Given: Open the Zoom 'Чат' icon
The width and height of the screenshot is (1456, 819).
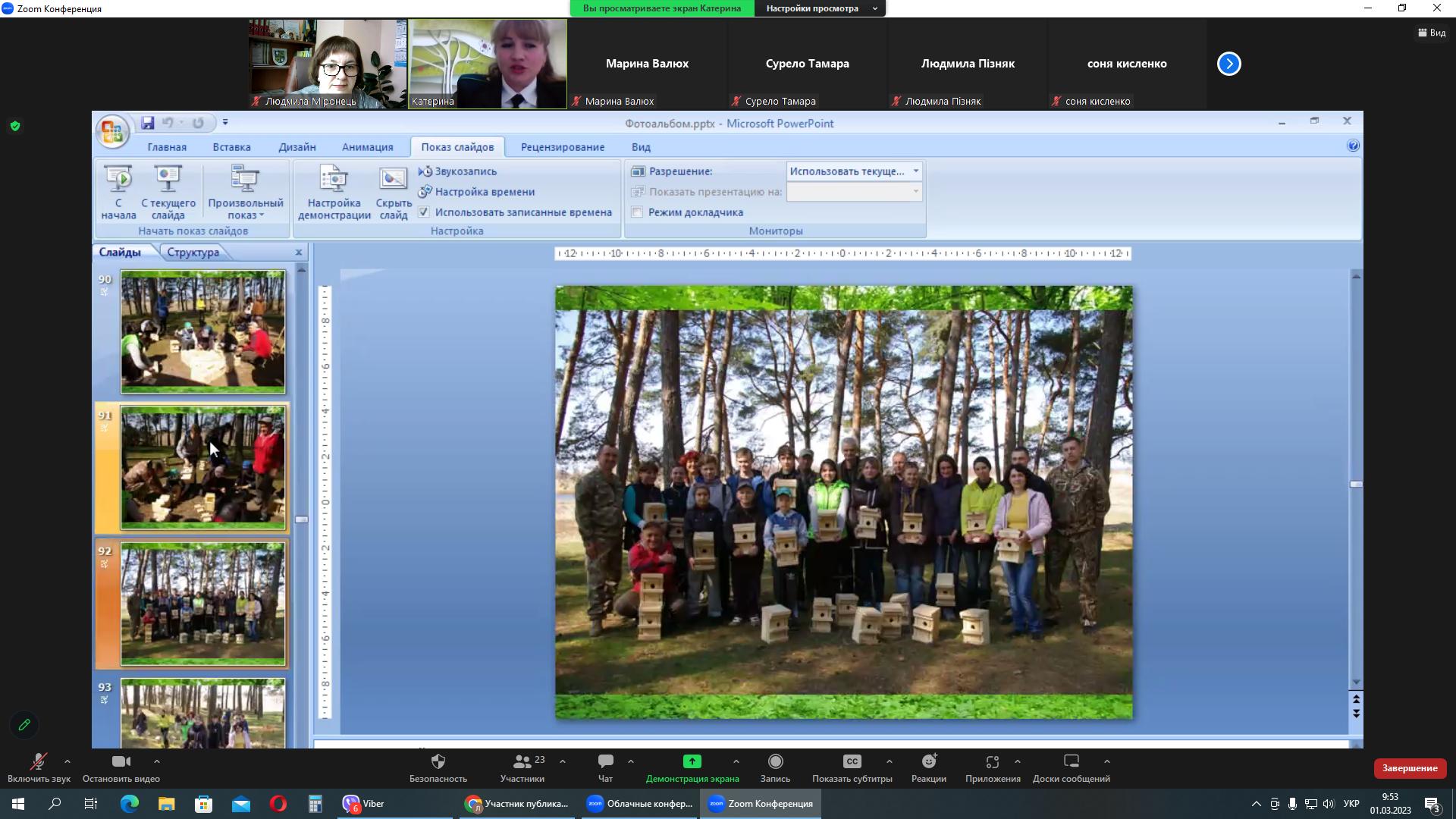Looking at the screenshot, I should coord(605,761).
